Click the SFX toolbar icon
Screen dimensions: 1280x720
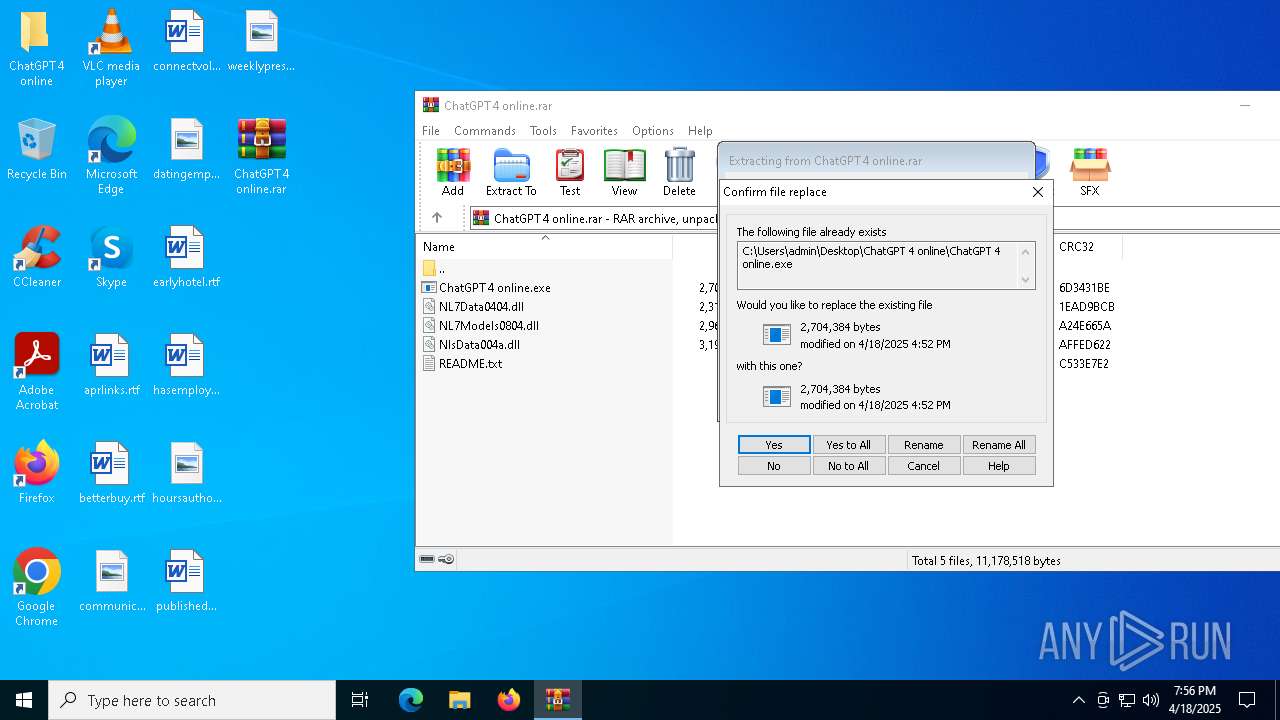click(x=1089, y=172)
